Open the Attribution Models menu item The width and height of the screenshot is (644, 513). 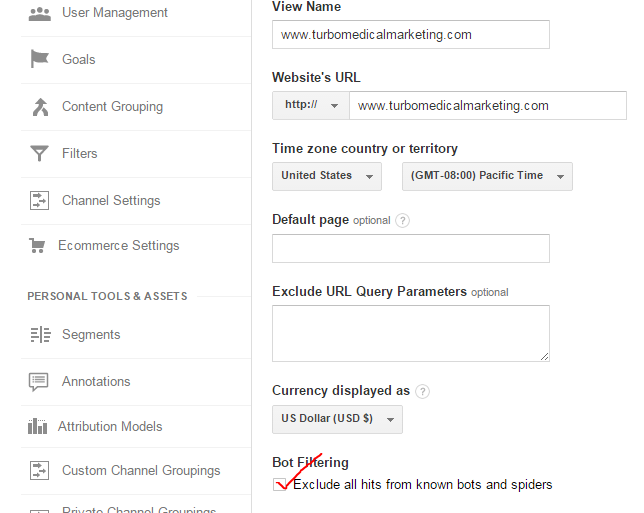coord(110,426)
